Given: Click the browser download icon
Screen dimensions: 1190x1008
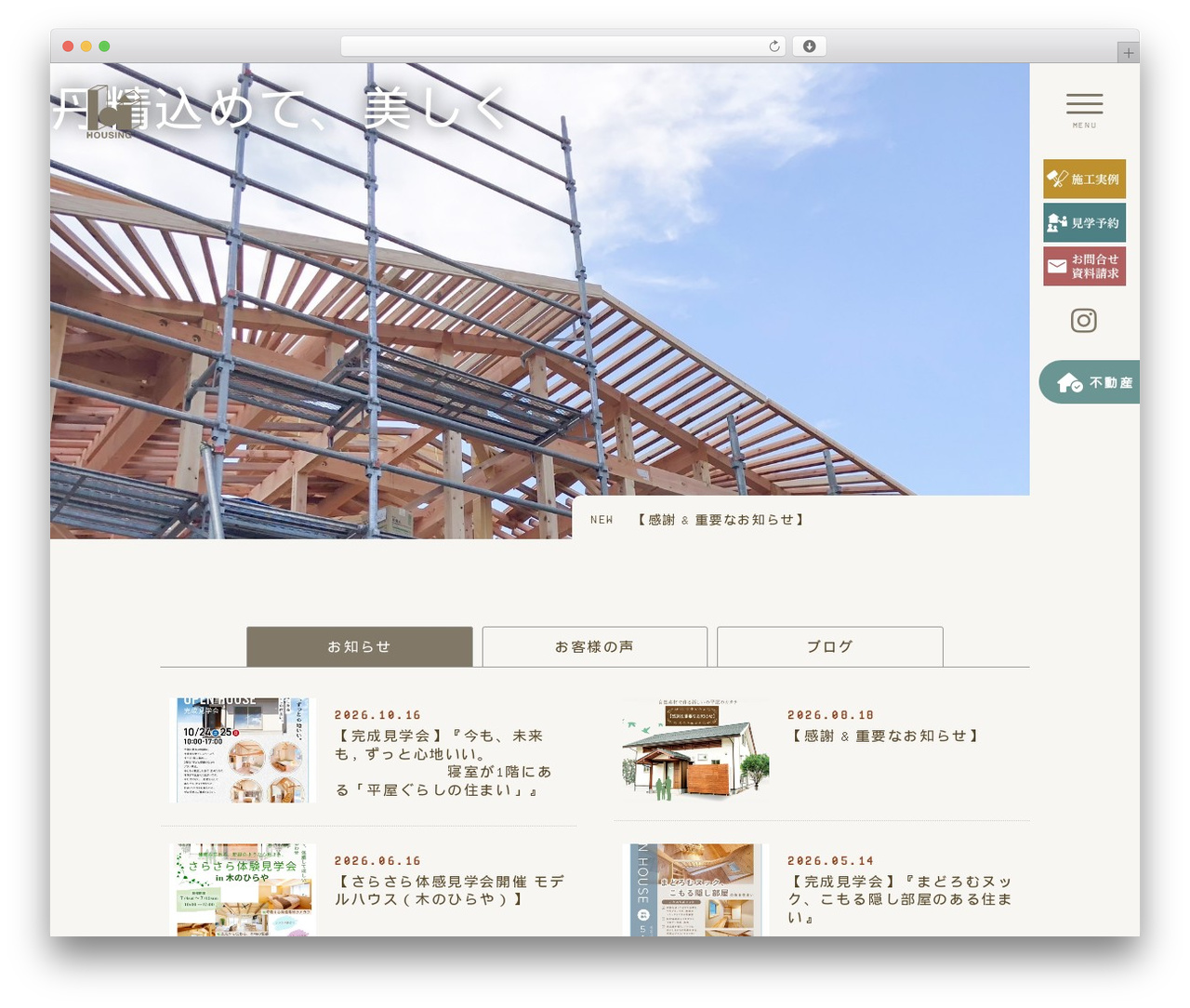Looking at the screenshot, I should tap(810, 46).
